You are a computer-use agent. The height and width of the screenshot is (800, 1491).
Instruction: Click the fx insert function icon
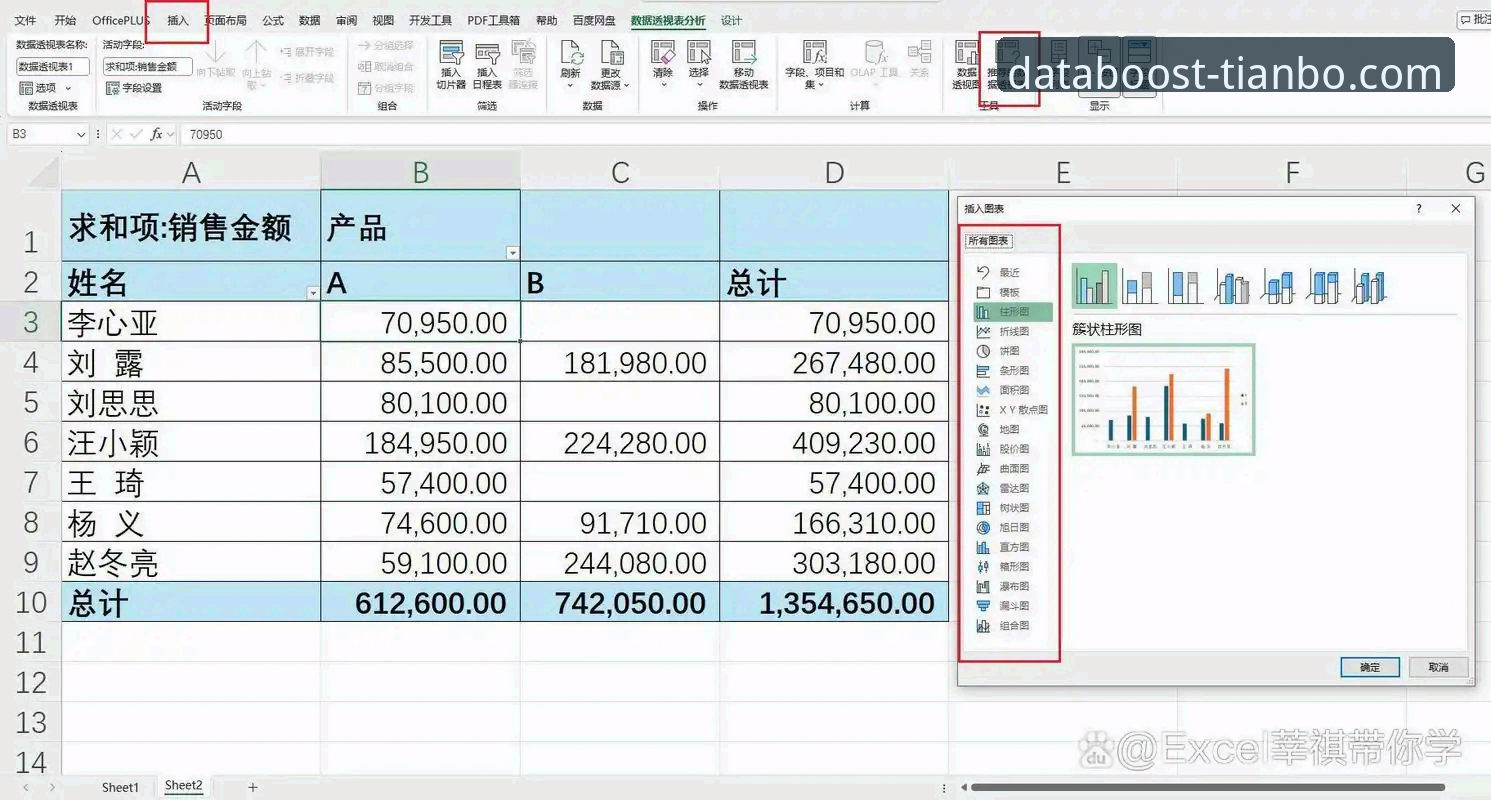tap(156, 134)
